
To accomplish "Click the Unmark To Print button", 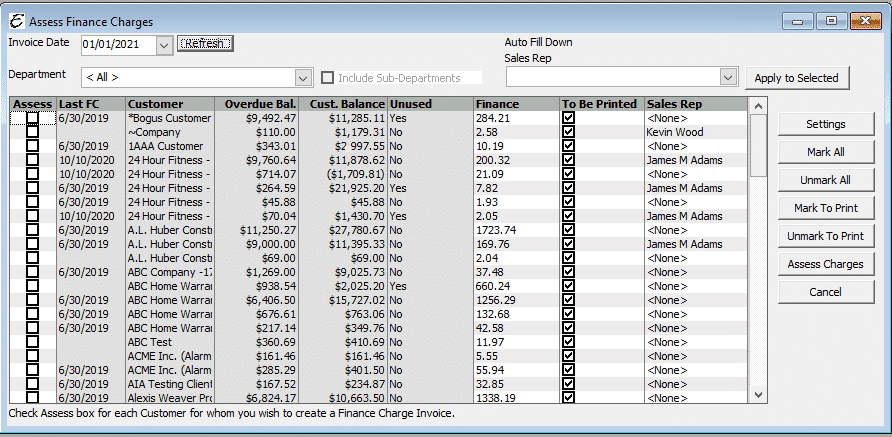I will (x=825, y=236).
